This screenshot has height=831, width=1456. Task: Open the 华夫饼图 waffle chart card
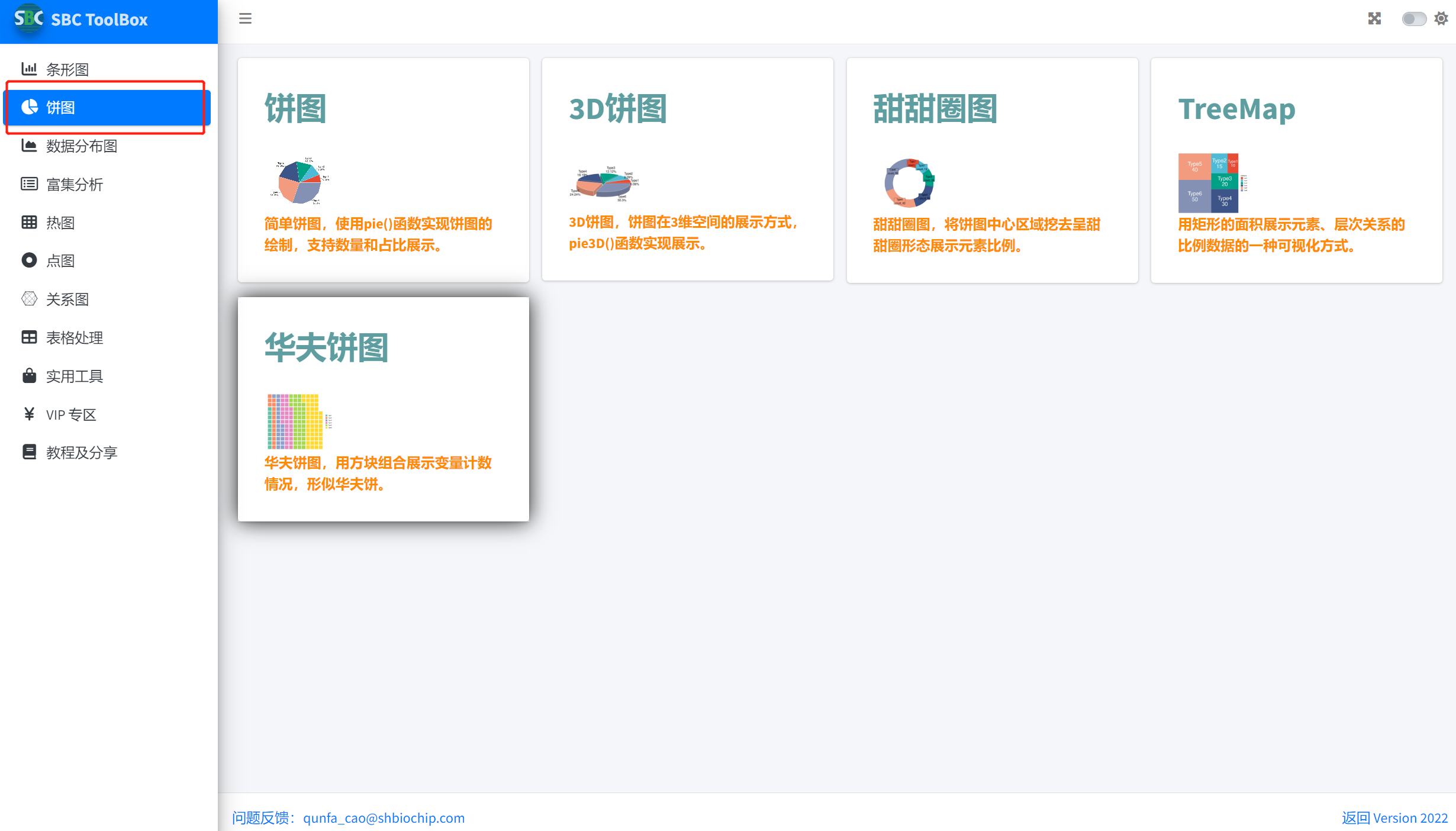click(384, 408)
